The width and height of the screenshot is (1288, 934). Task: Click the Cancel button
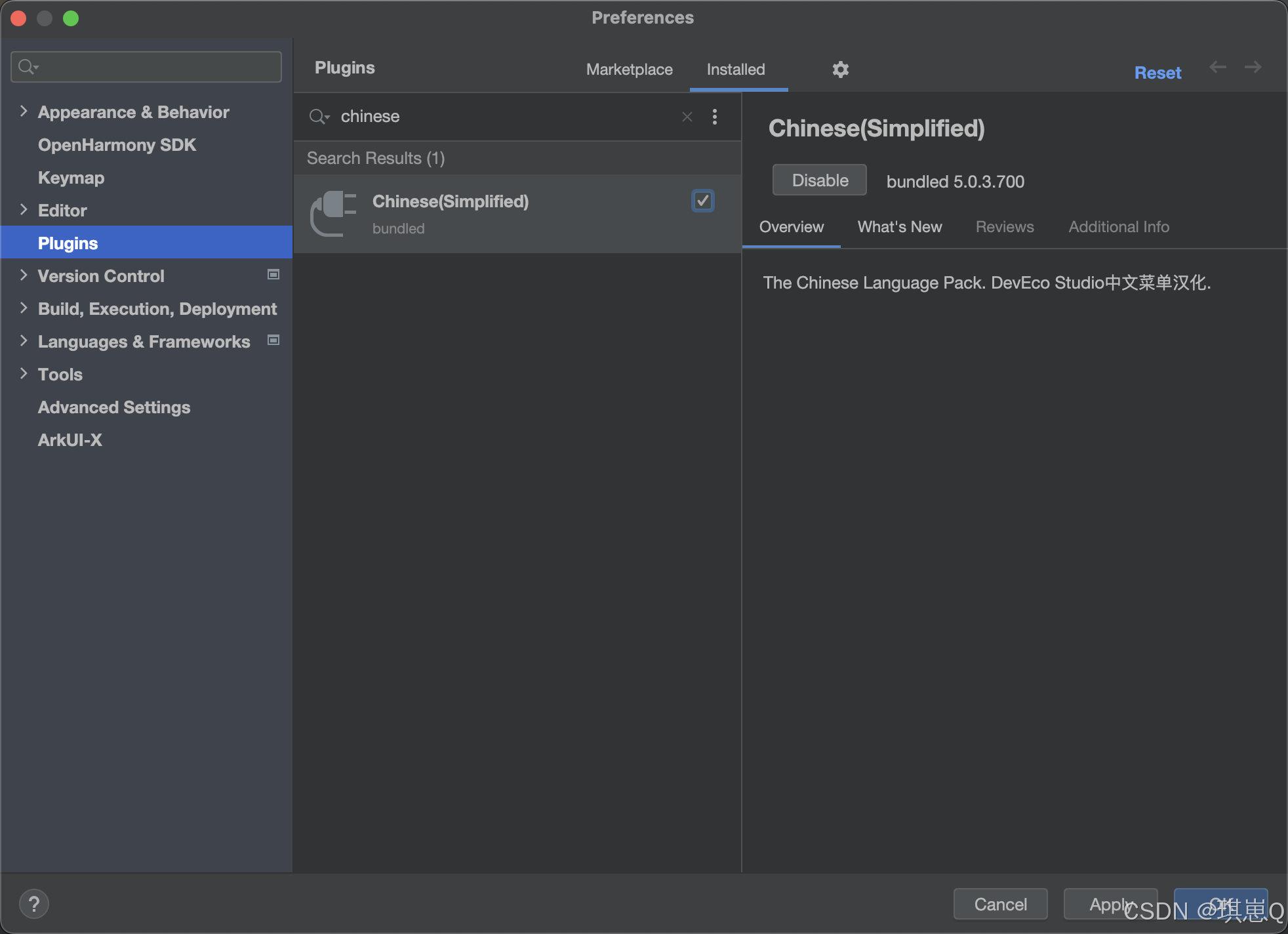click(1000, 904)
